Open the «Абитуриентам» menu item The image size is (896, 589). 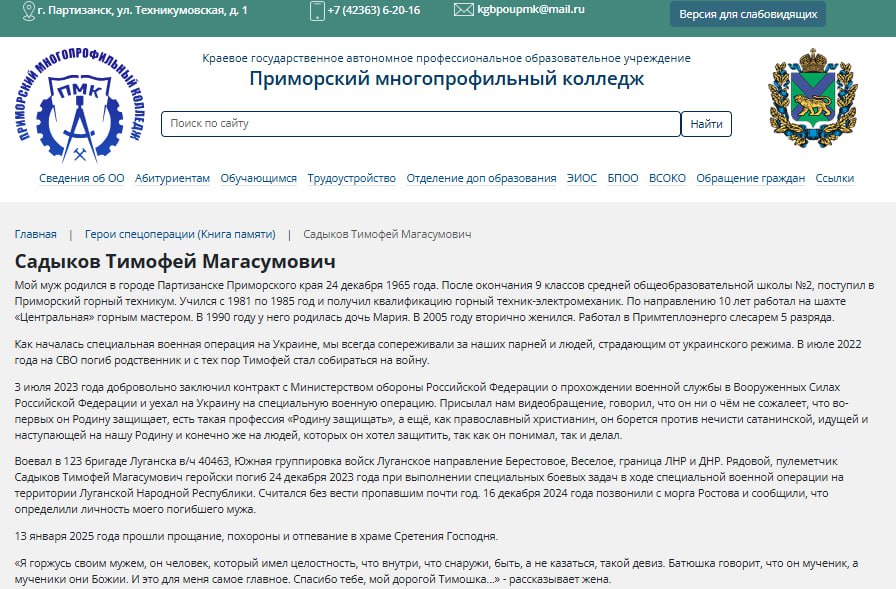172,178
